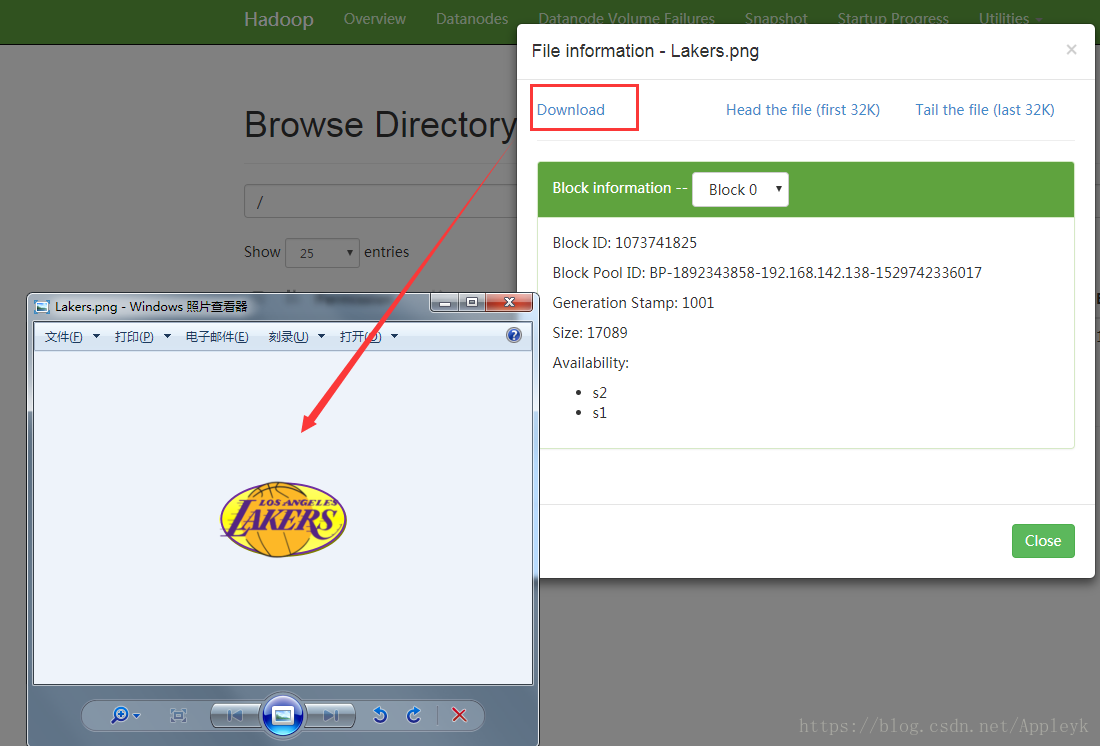Open zoom magnifier in photo viewer

pyautogui.click(x=125, y=715)
